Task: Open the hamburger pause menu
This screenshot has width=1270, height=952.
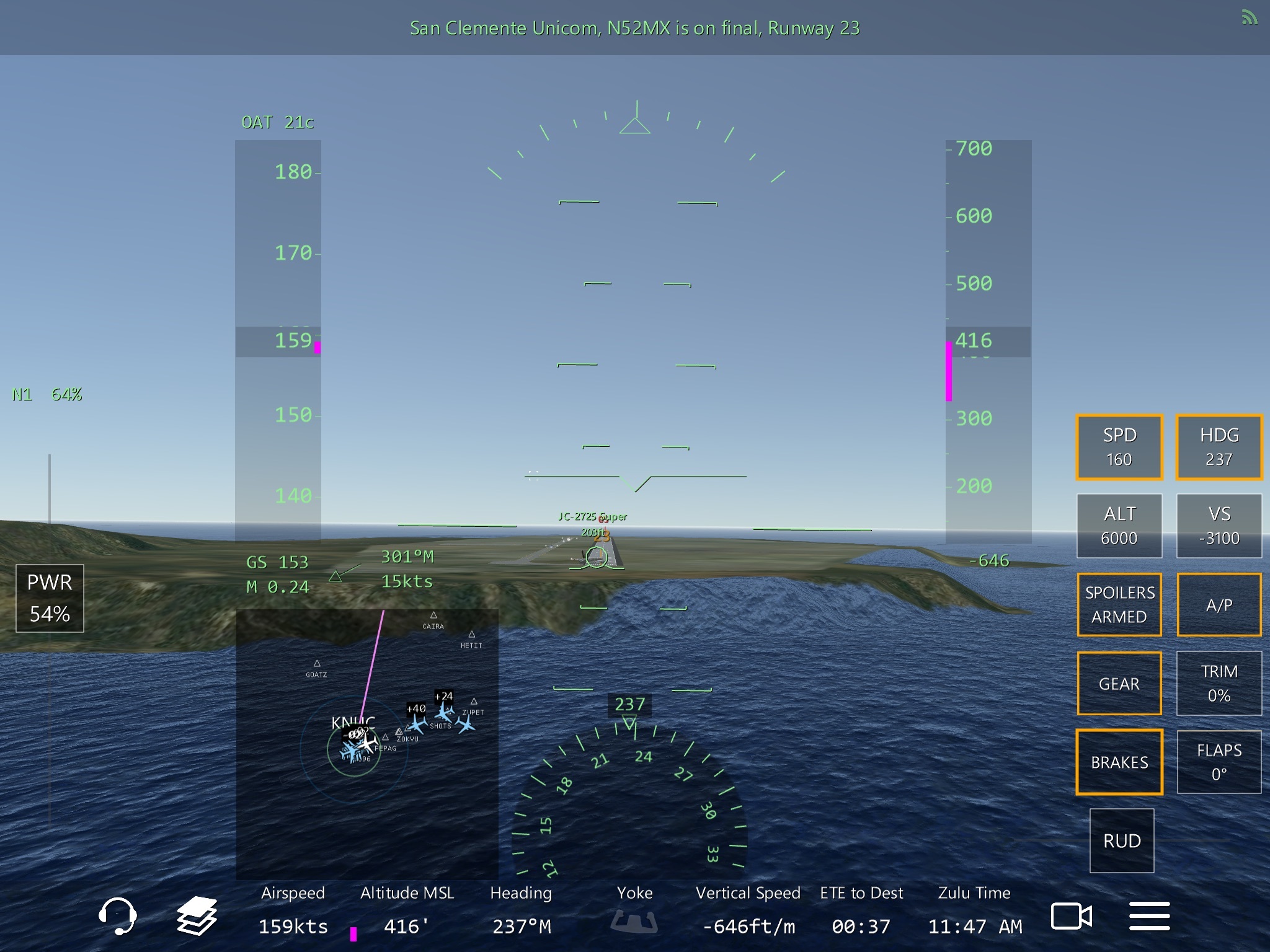Action: pyautogui.click(x=1149, y=916)
